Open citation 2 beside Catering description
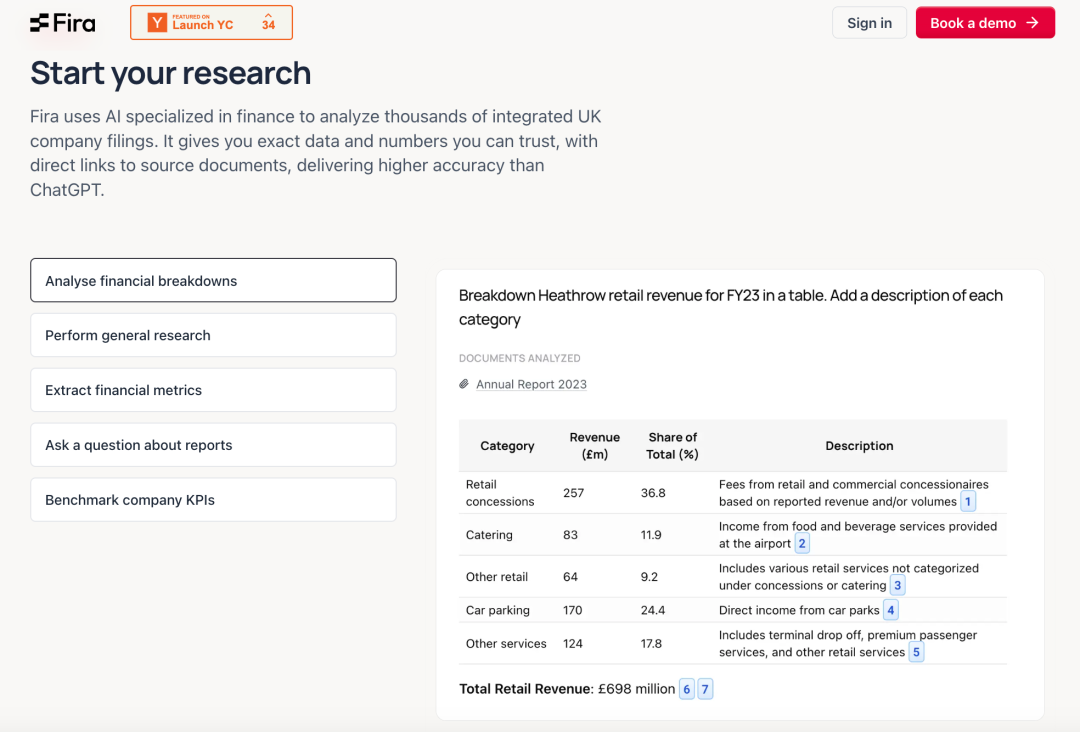This screenshot has width=1080, height=732. tap(802, 544)
